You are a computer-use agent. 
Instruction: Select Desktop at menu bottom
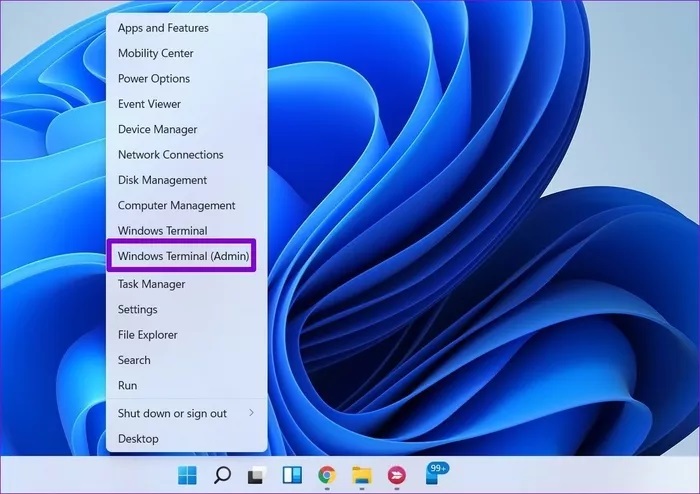[138, 438]
